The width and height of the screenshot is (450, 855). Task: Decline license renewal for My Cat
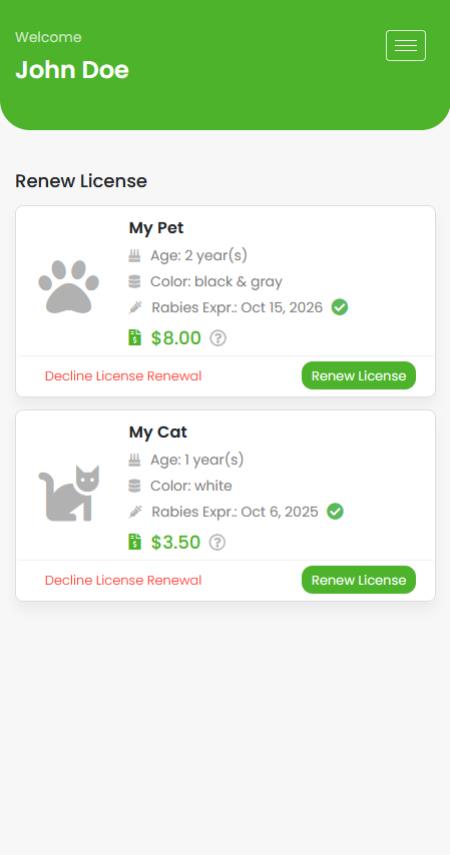[x=123, y=580]
